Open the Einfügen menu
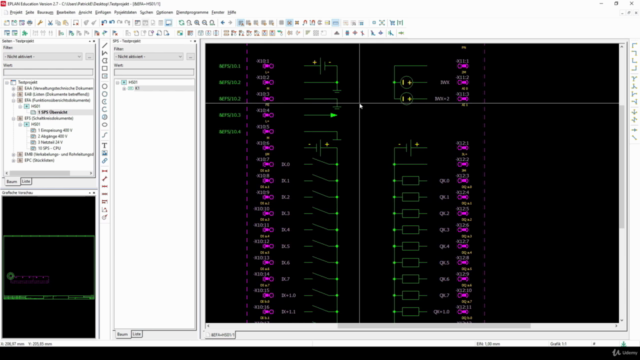This screenshot has width=640, height=360. 103,13
